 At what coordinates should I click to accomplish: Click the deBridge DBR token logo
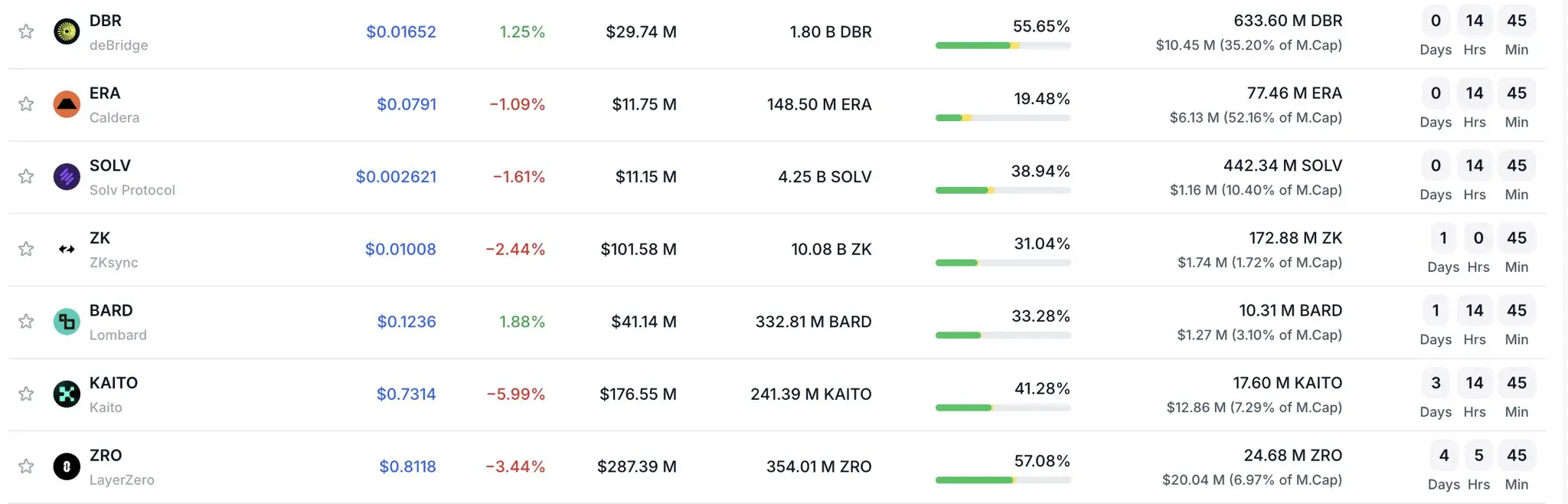point(67,31)
